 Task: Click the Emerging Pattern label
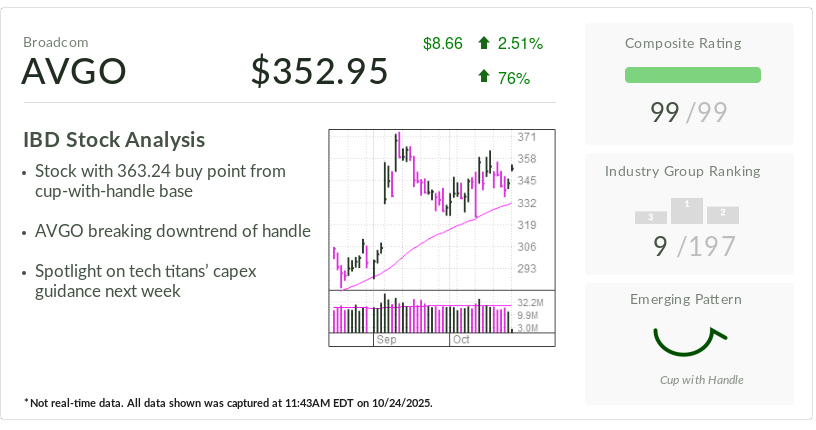(x=686, y=299)
